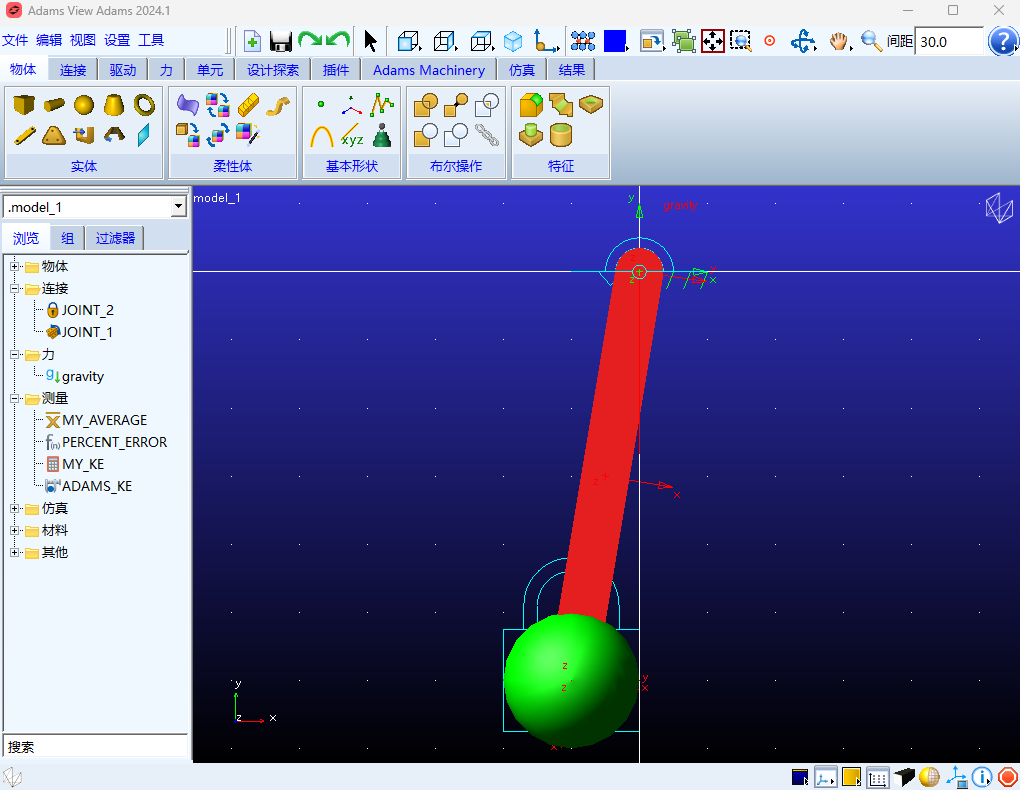Select the green point construction tool
The width and height of the screenshot is (1020, 790).
[321, 104]
